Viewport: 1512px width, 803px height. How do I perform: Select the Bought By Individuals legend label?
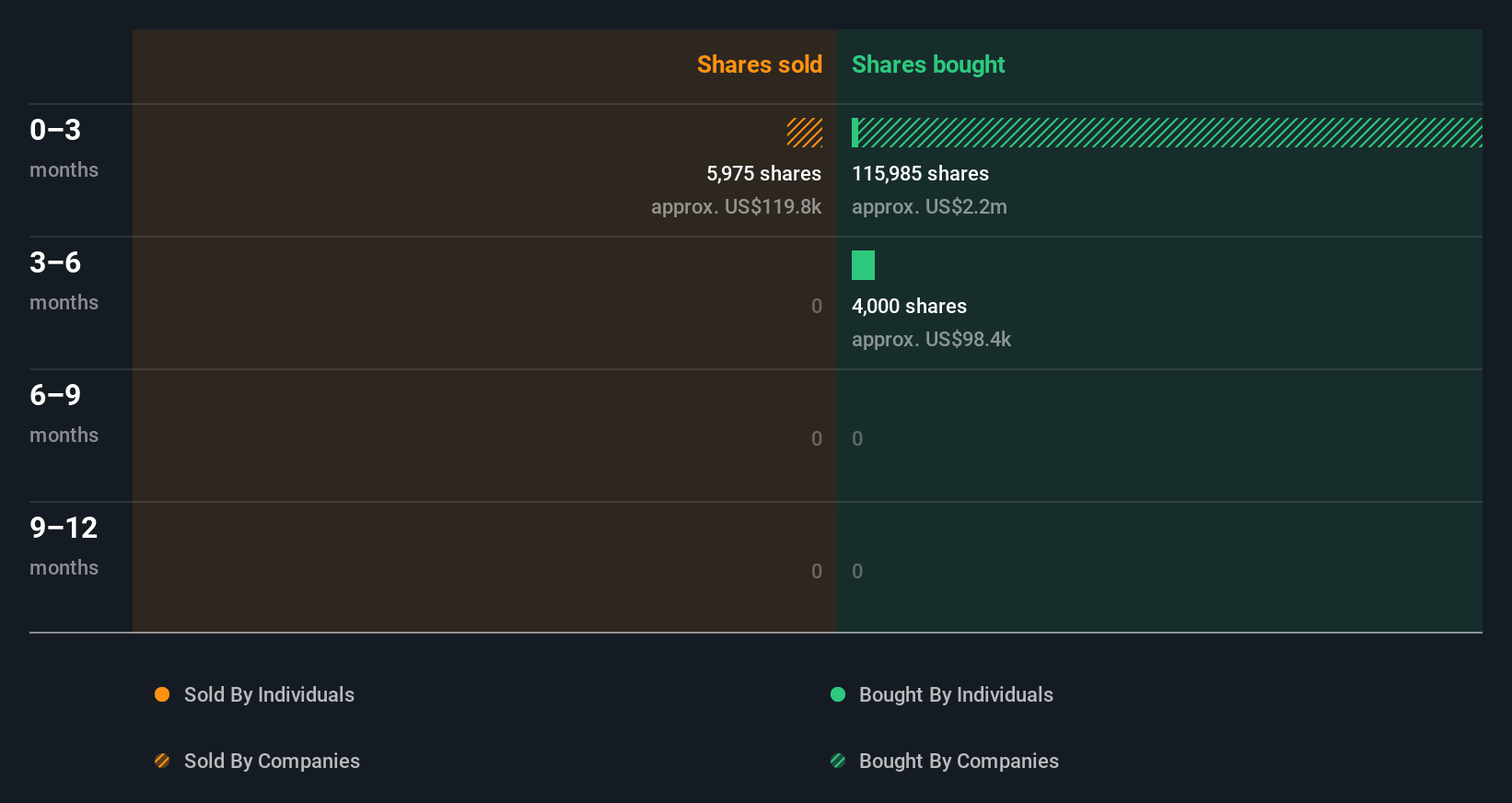tap(956, 694)
